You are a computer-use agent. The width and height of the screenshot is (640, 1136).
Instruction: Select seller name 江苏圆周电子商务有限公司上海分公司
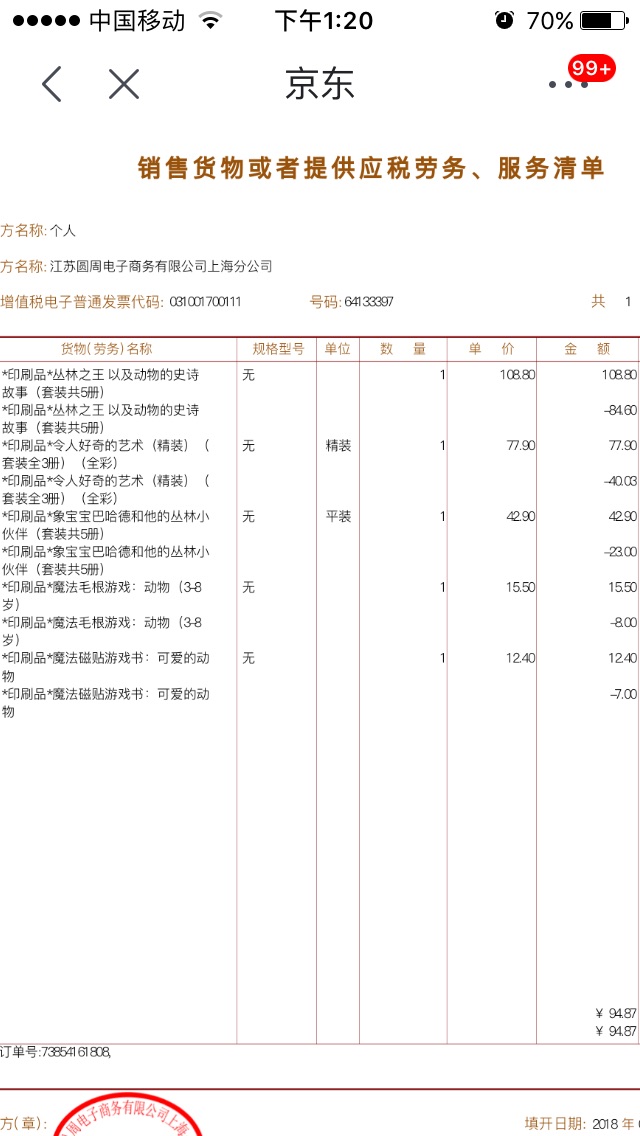pos(161,267)
